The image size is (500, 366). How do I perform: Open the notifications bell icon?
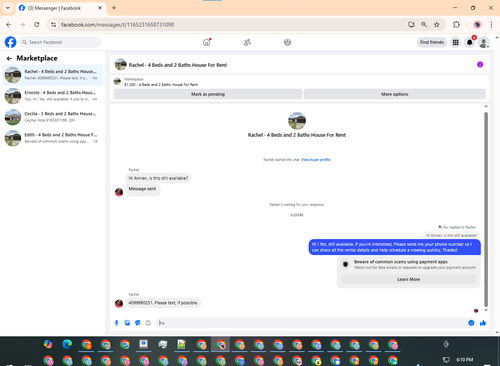[470, 42]
